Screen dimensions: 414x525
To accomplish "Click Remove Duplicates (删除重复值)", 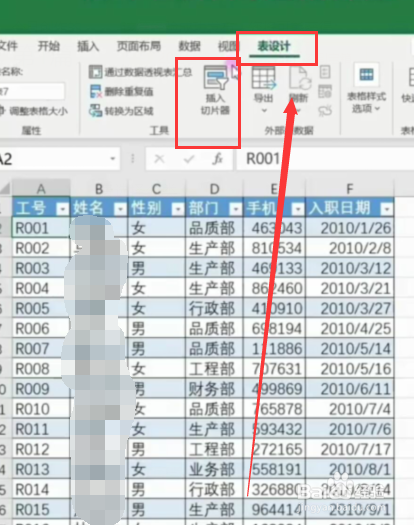I will (x=121, y=91).
